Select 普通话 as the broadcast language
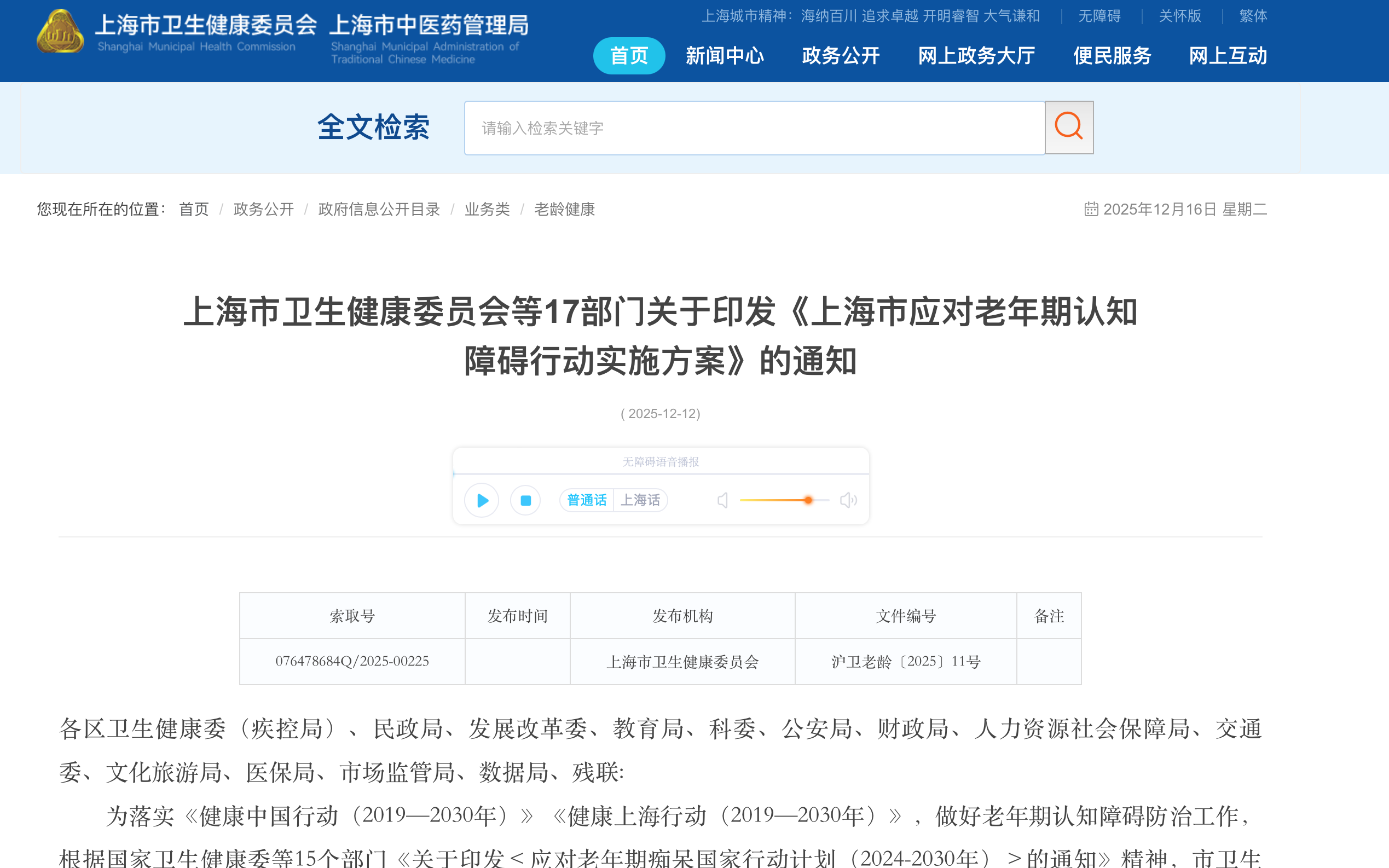 tap(586, 500)
